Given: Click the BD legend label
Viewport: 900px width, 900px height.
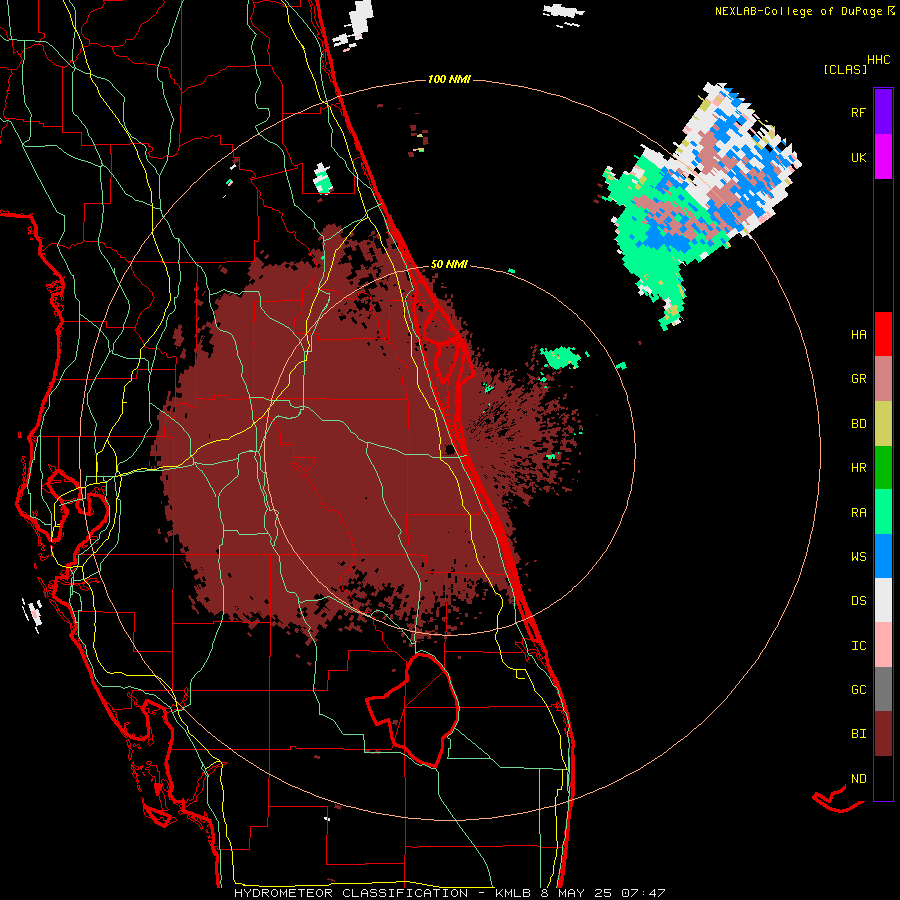Looking at the screenshot, I should [858, 424].
